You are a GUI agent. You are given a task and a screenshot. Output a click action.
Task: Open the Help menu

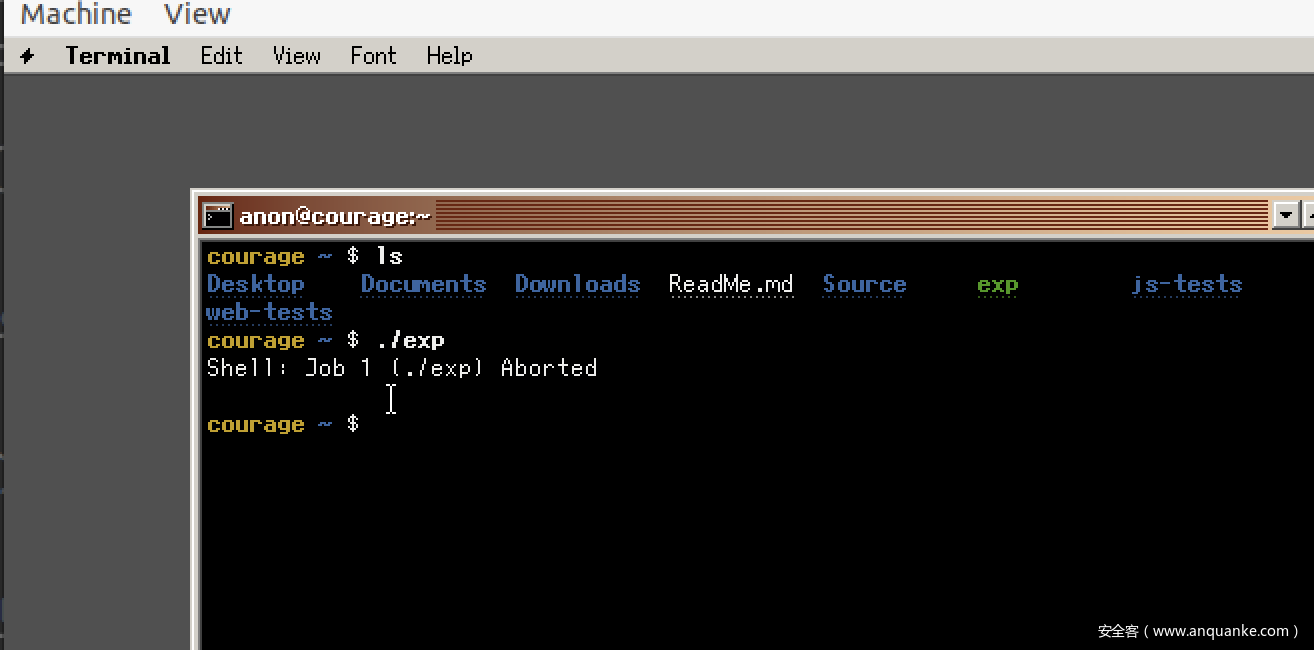449,56
